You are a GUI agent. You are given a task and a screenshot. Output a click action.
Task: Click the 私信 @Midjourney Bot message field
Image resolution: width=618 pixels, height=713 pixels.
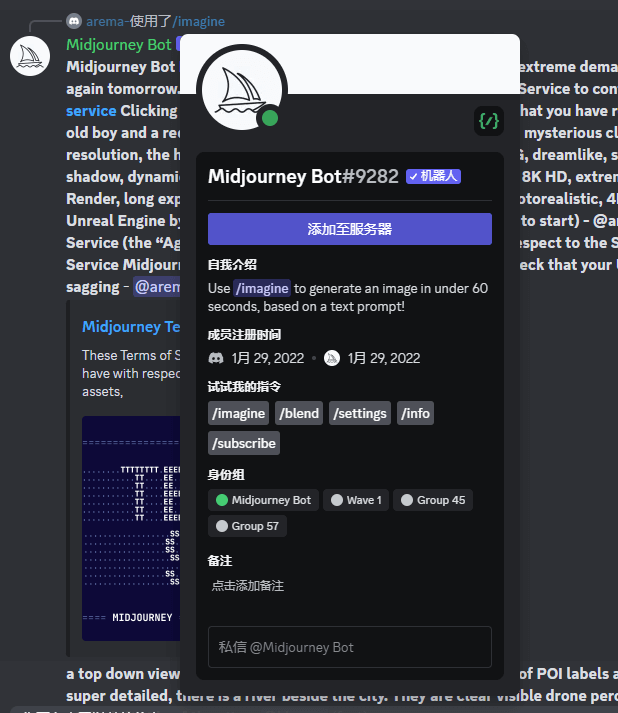[x=350, y=647]
